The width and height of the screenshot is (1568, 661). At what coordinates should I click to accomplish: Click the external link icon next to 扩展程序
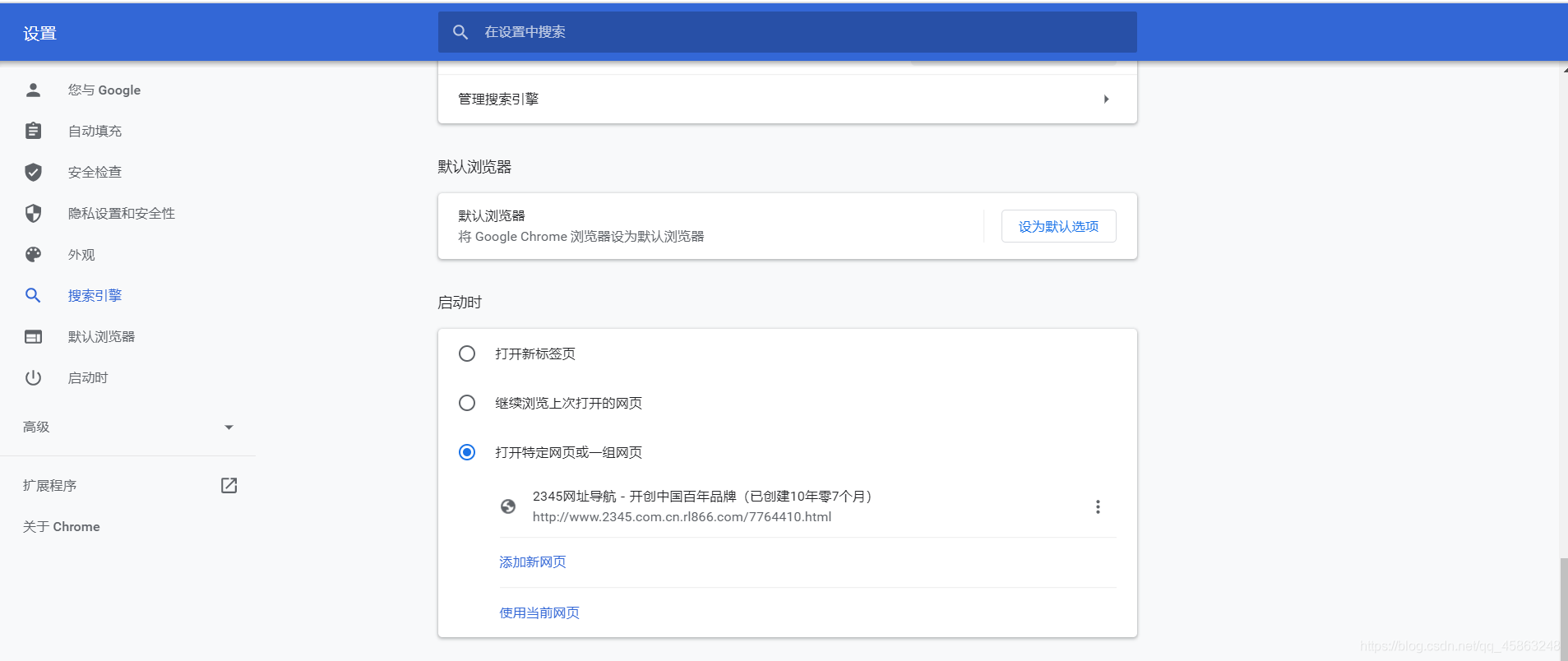(229, 485)
